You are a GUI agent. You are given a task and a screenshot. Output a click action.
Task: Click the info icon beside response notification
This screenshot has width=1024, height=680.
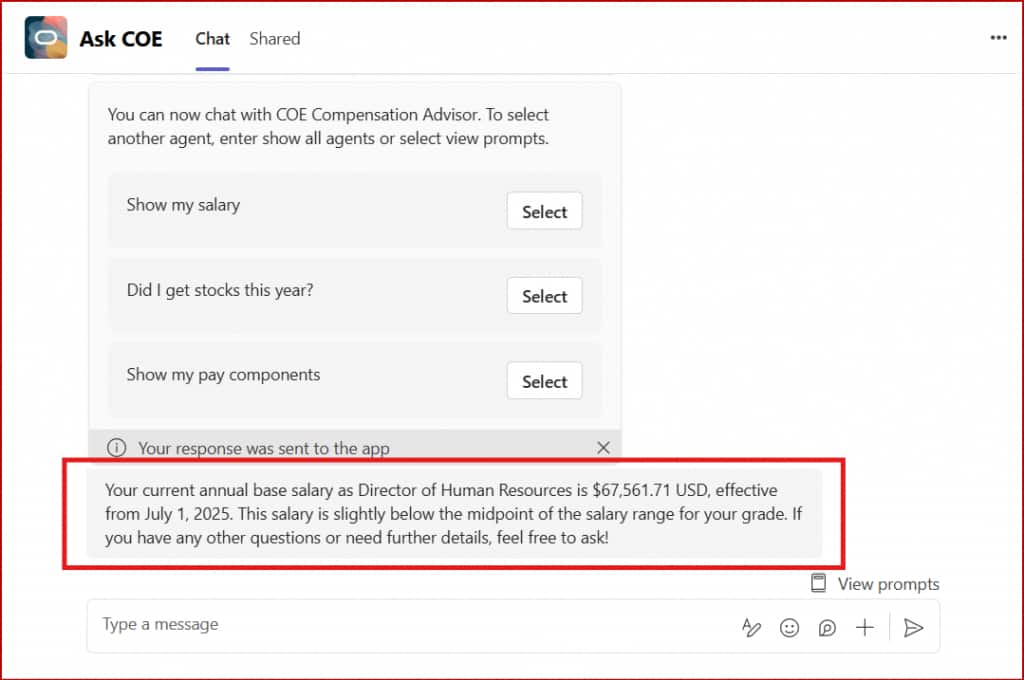coord(117,448)
